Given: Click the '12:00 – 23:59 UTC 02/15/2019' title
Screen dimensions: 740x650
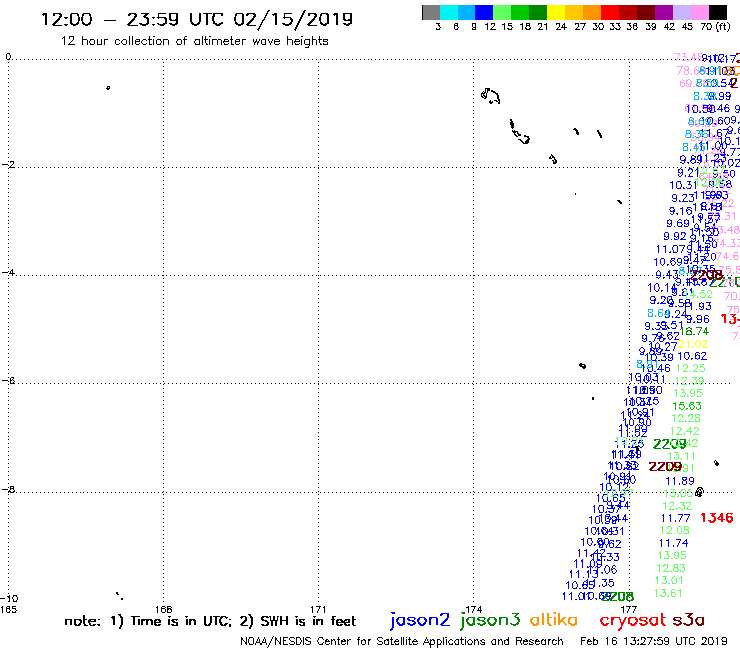Looking at the screenshot, I should click(197, 19).
